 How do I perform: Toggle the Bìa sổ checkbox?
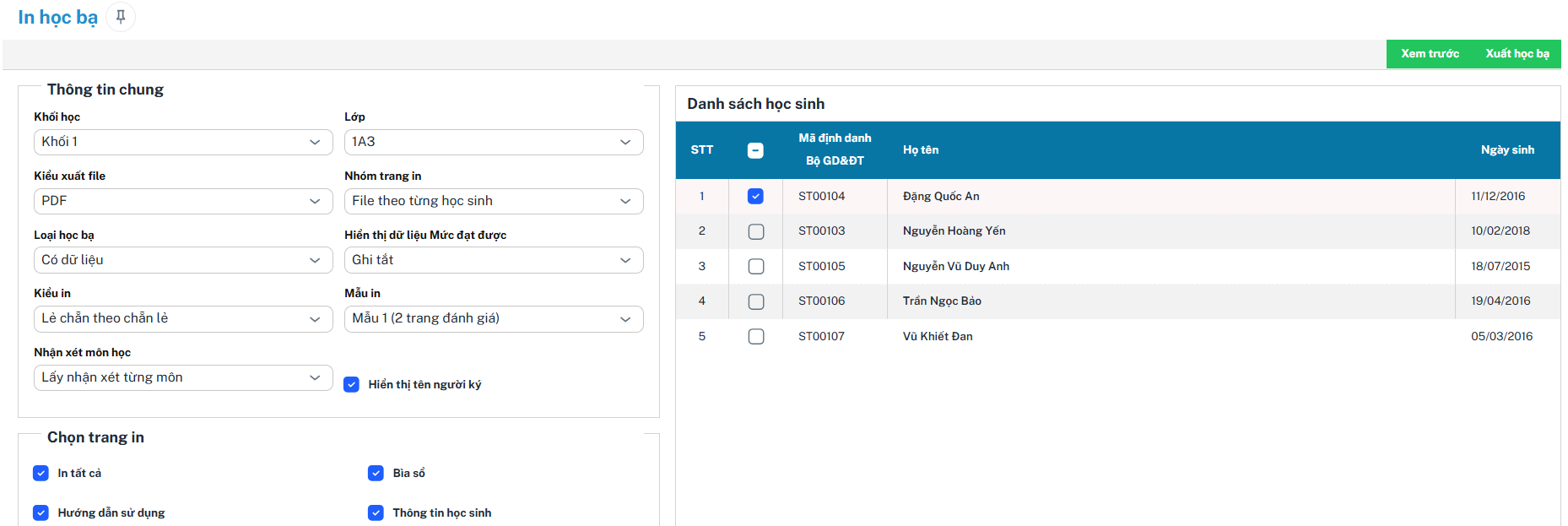(x=376, y=473)
